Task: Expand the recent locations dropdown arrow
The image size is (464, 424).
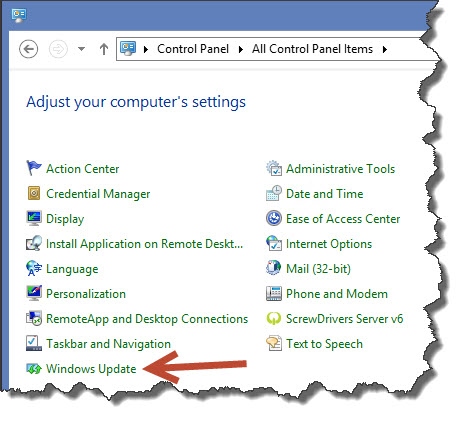Action: [81, 49]
